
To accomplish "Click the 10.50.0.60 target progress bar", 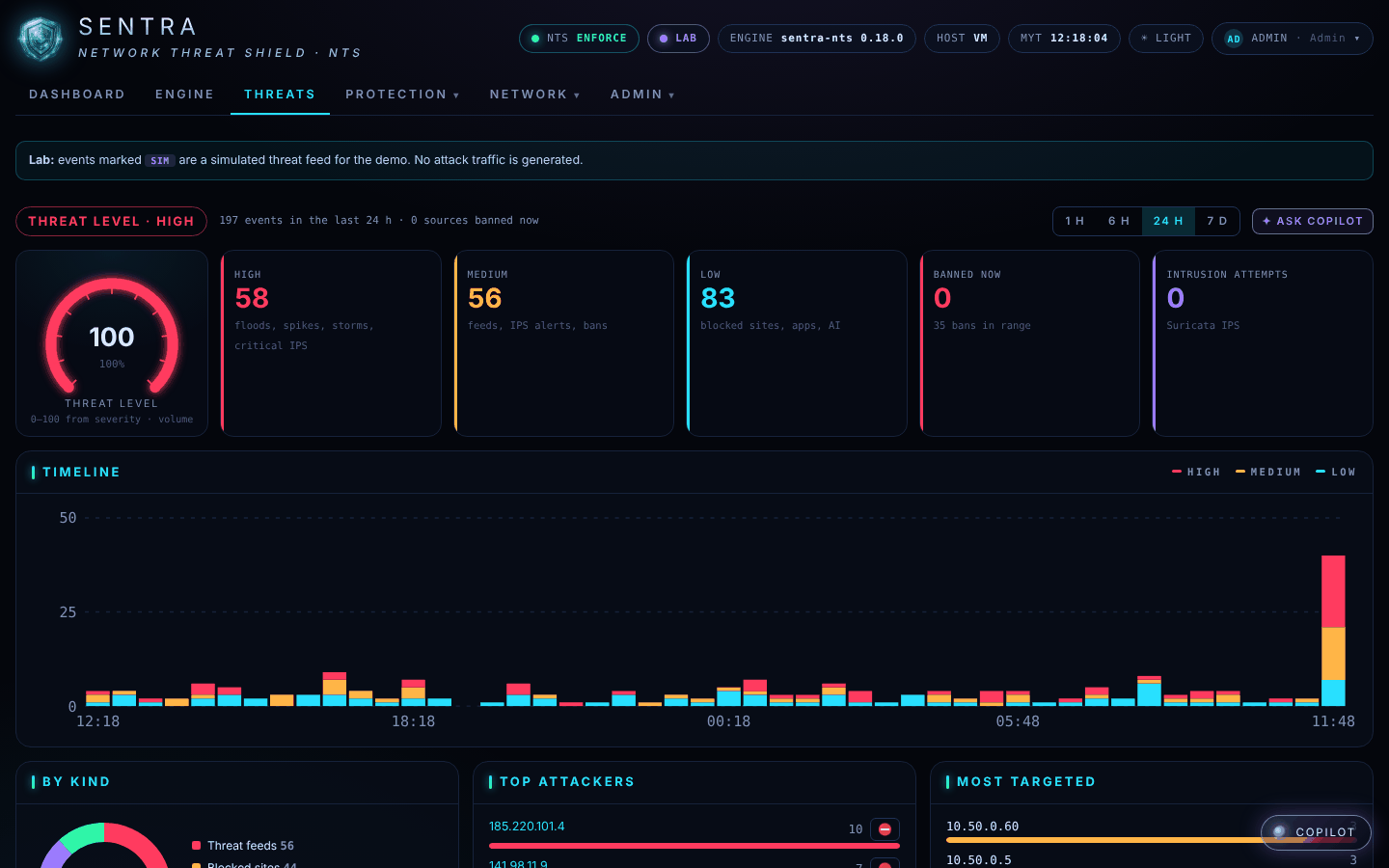I will point(1151,840).
